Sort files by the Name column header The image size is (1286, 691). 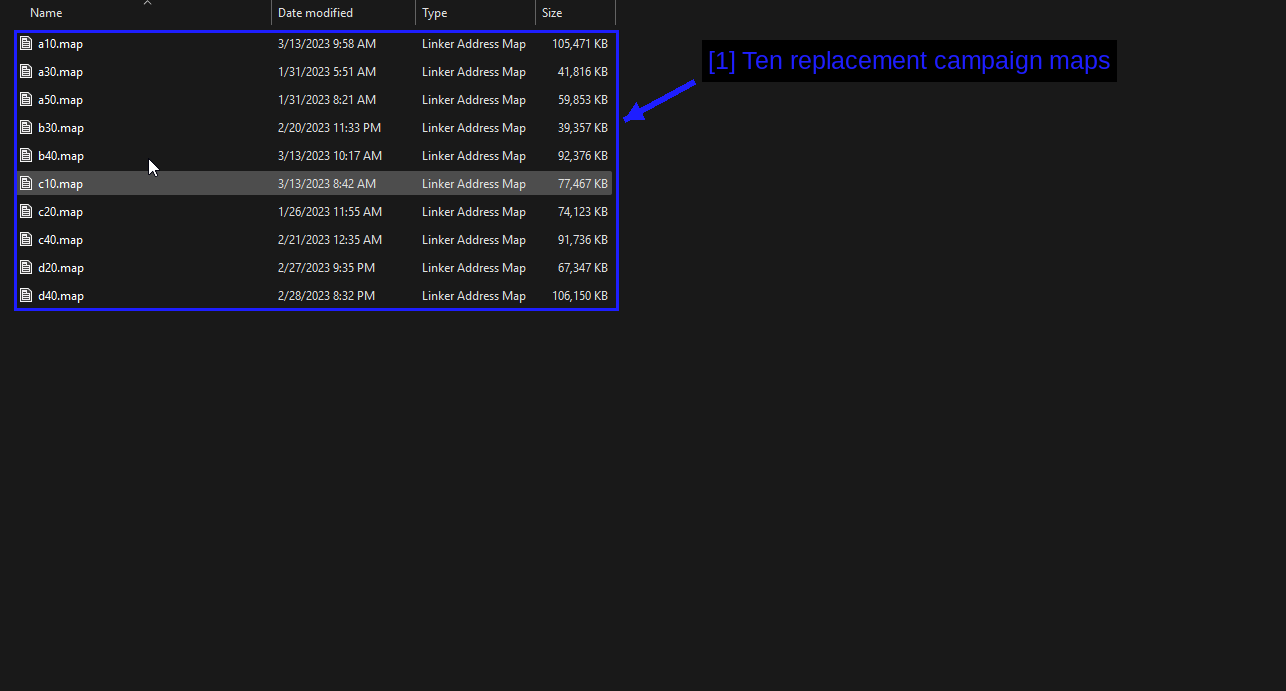(46, 13)
